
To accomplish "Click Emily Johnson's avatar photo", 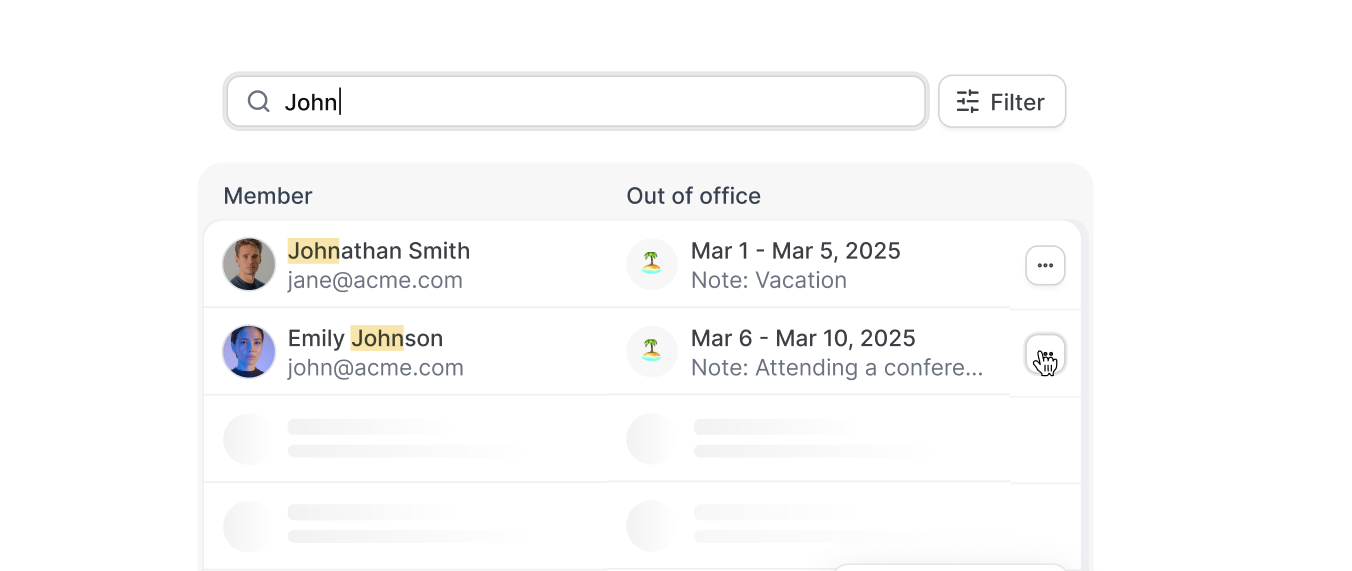I will pos(249,352).
